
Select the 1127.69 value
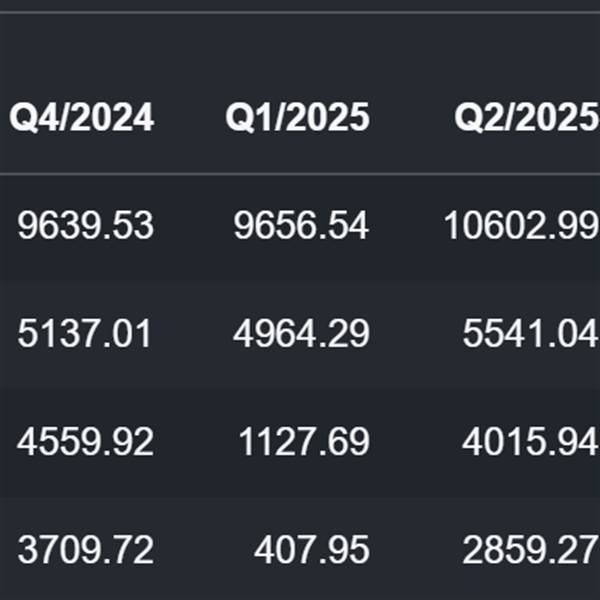click(304, 442)
